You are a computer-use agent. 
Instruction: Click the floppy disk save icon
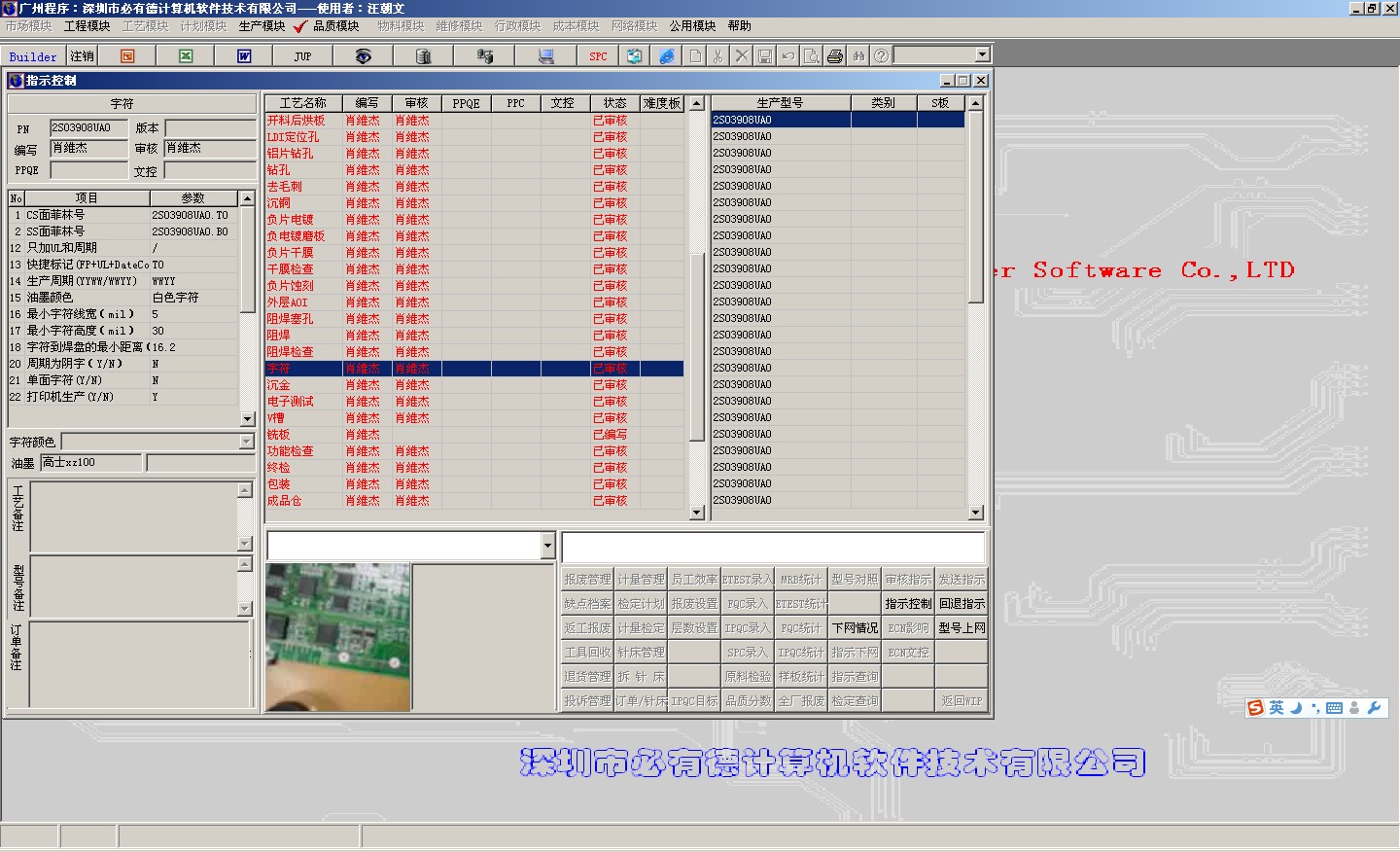764,56
